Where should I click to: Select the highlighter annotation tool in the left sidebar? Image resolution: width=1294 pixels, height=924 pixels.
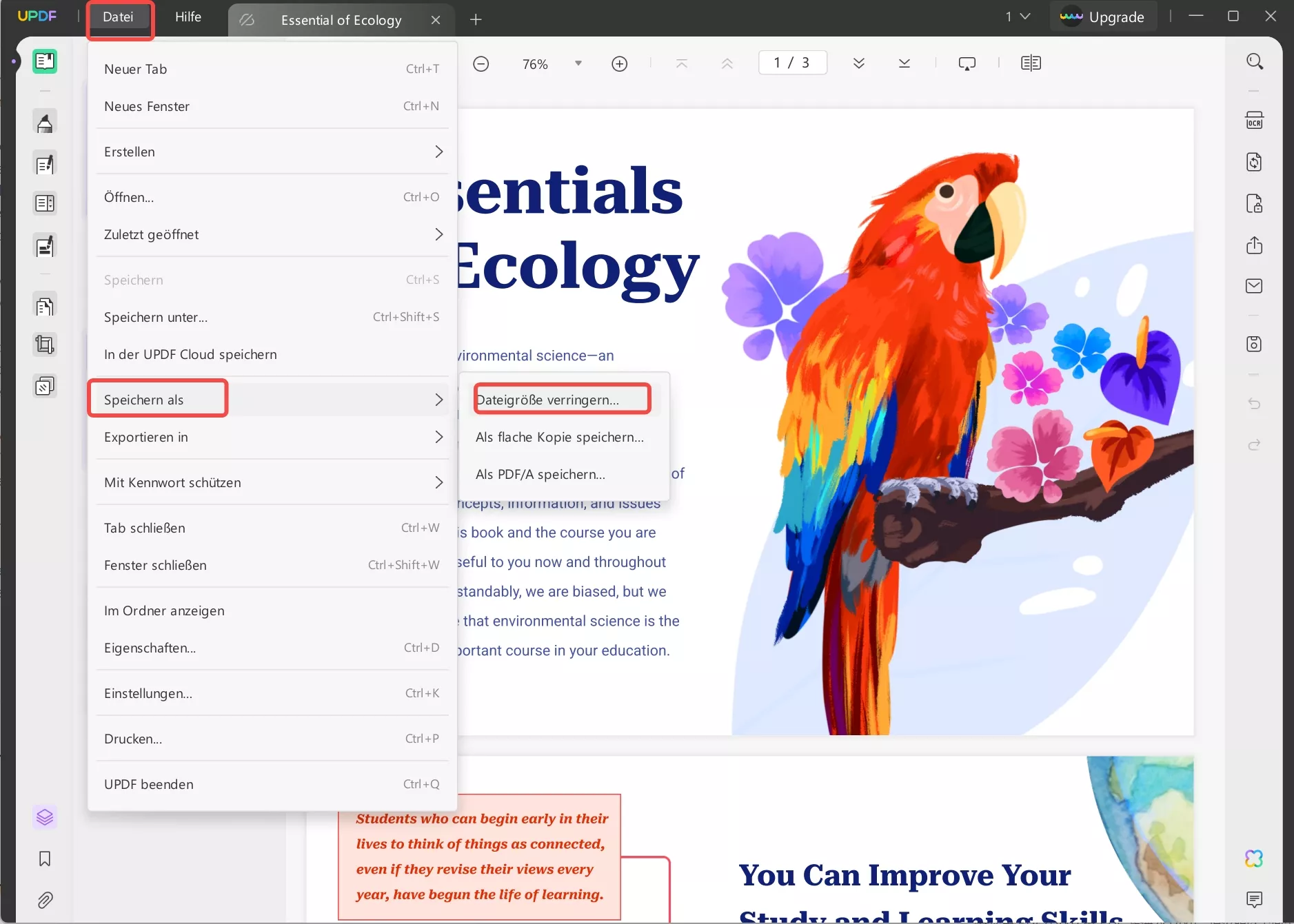pos(45,121)
